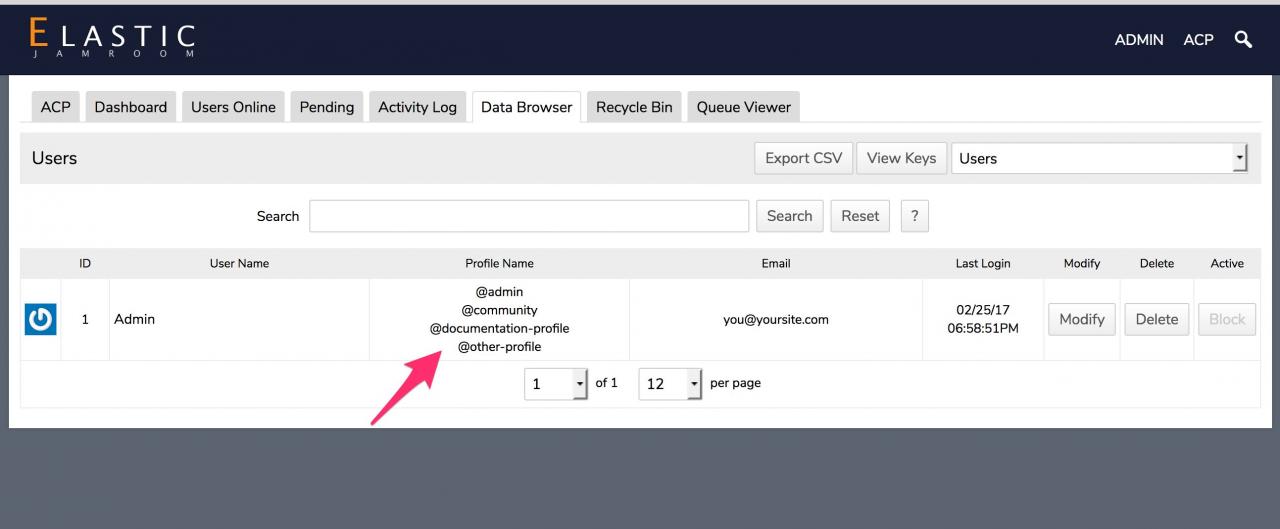Expand the page number dropdown

point(556,384)
